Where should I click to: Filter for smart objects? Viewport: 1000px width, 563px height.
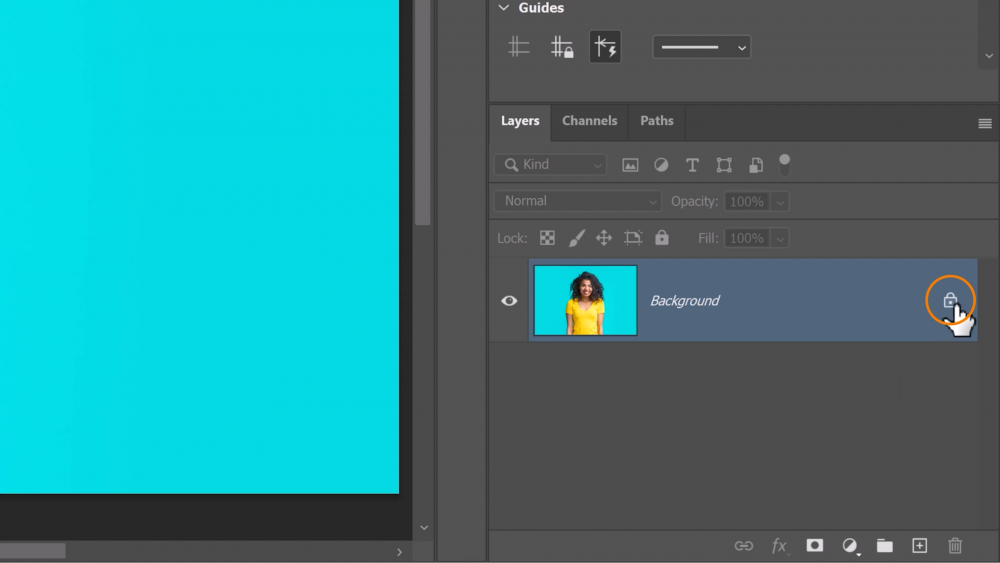point(756,165)
